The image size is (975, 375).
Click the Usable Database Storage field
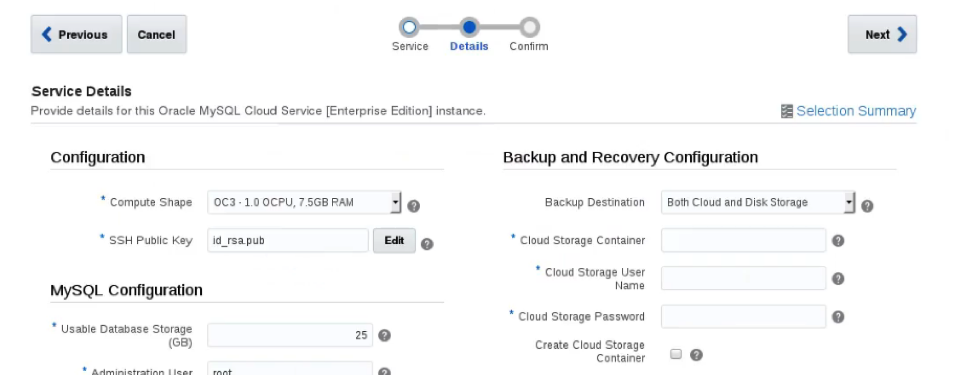tap(290, 335)
